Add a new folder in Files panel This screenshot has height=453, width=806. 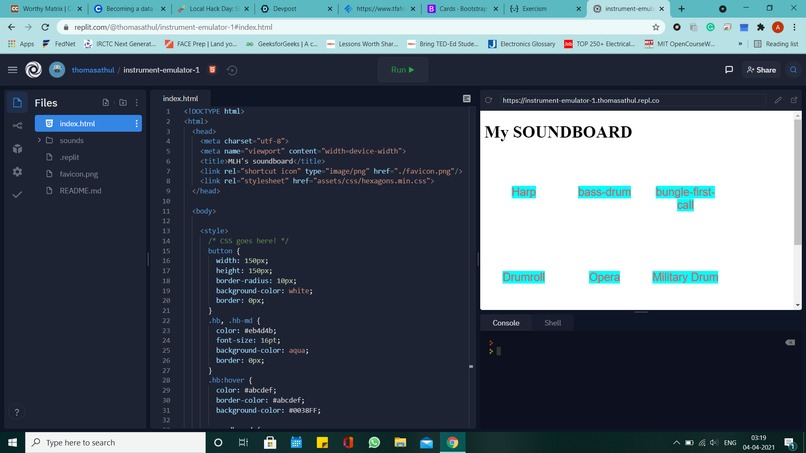coord(123,102)
